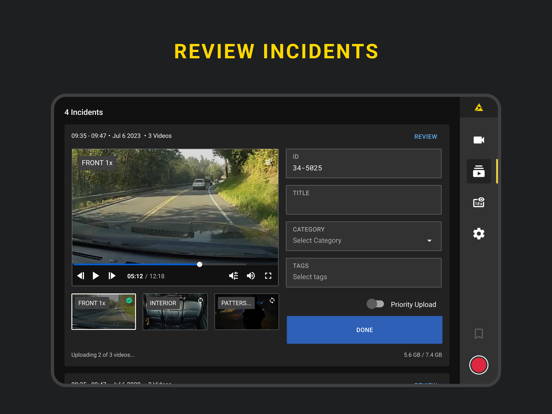Screen dimensions: 552x414
Task: Open settings gear in sidebar
Action: point(478,233)
